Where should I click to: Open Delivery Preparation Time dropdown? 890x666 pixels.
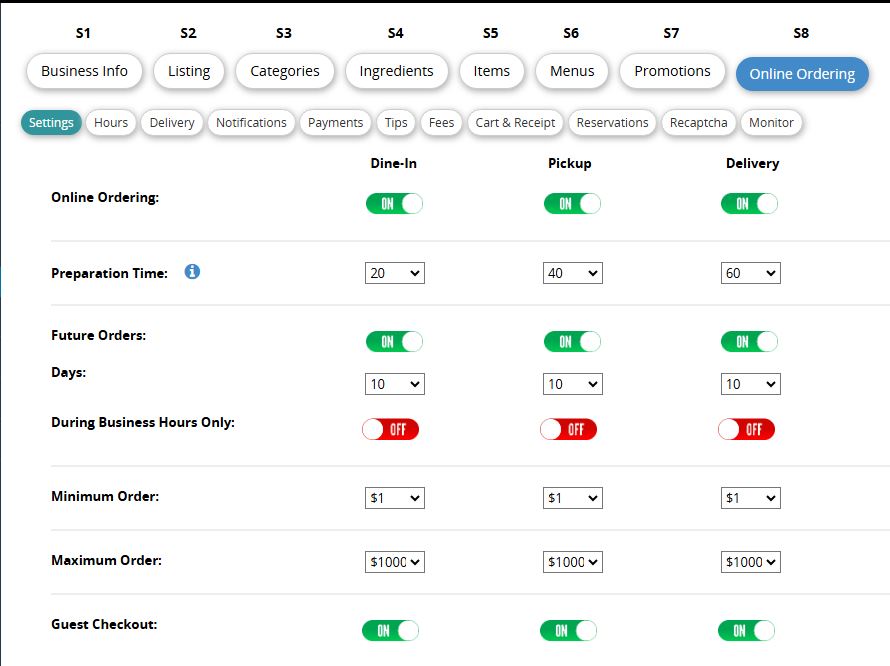(750, 273)
